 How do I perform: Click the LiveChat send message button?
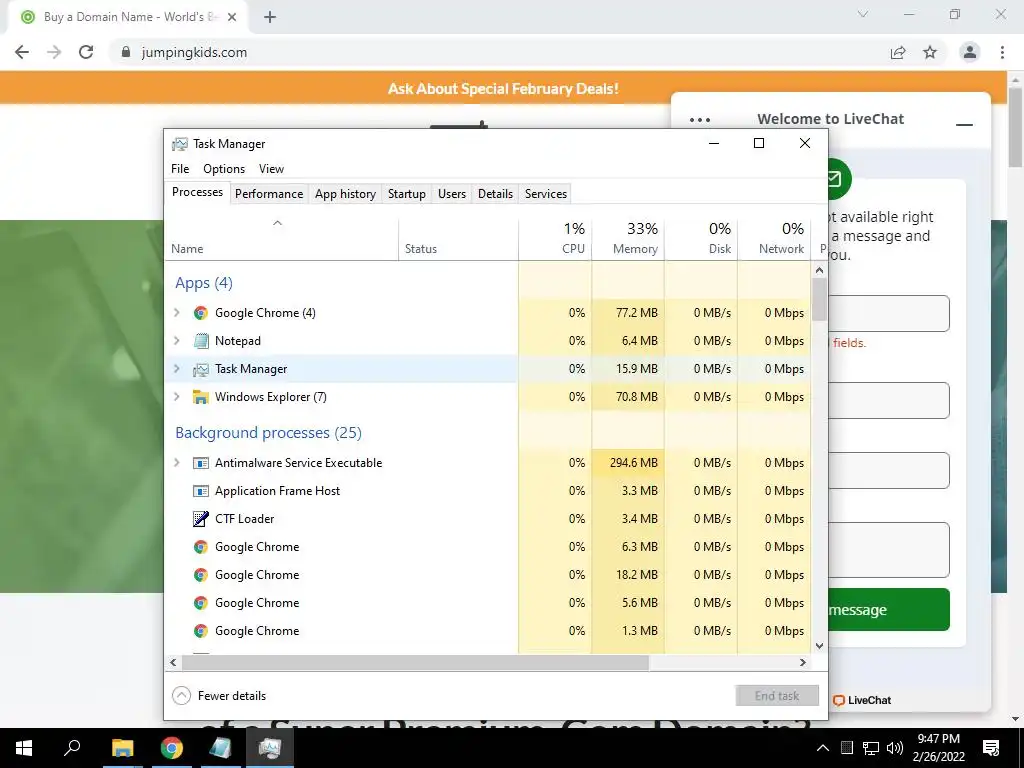(x=889, y=610)
